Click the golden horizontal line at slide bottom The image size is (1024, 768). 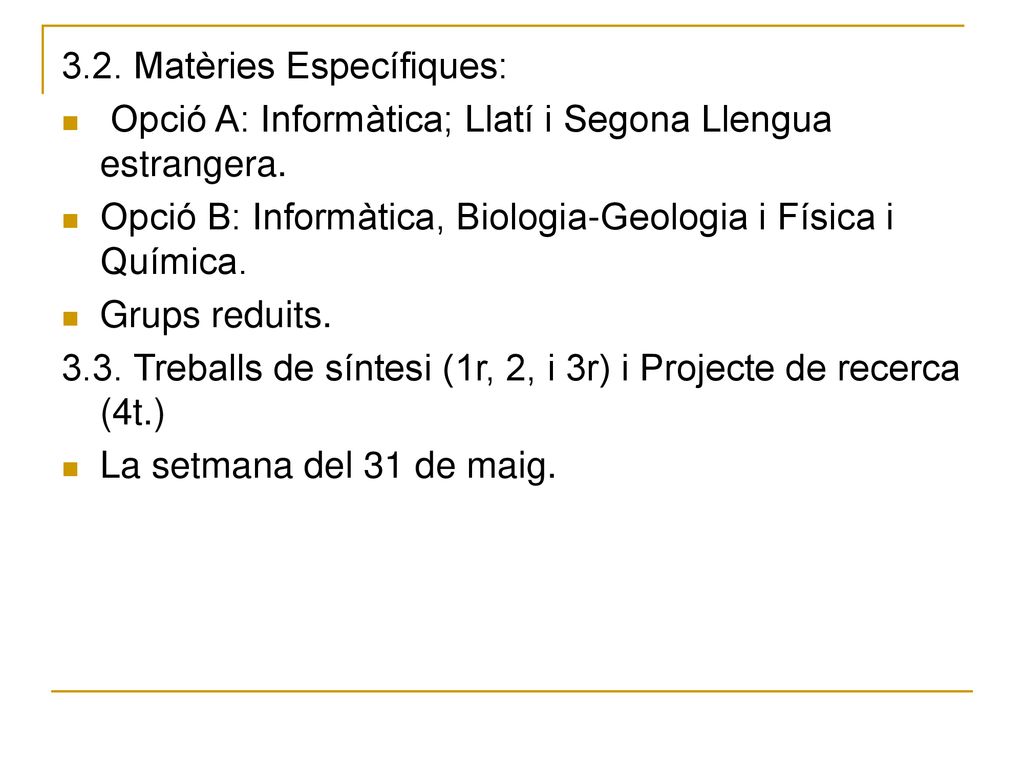(511, 690)
